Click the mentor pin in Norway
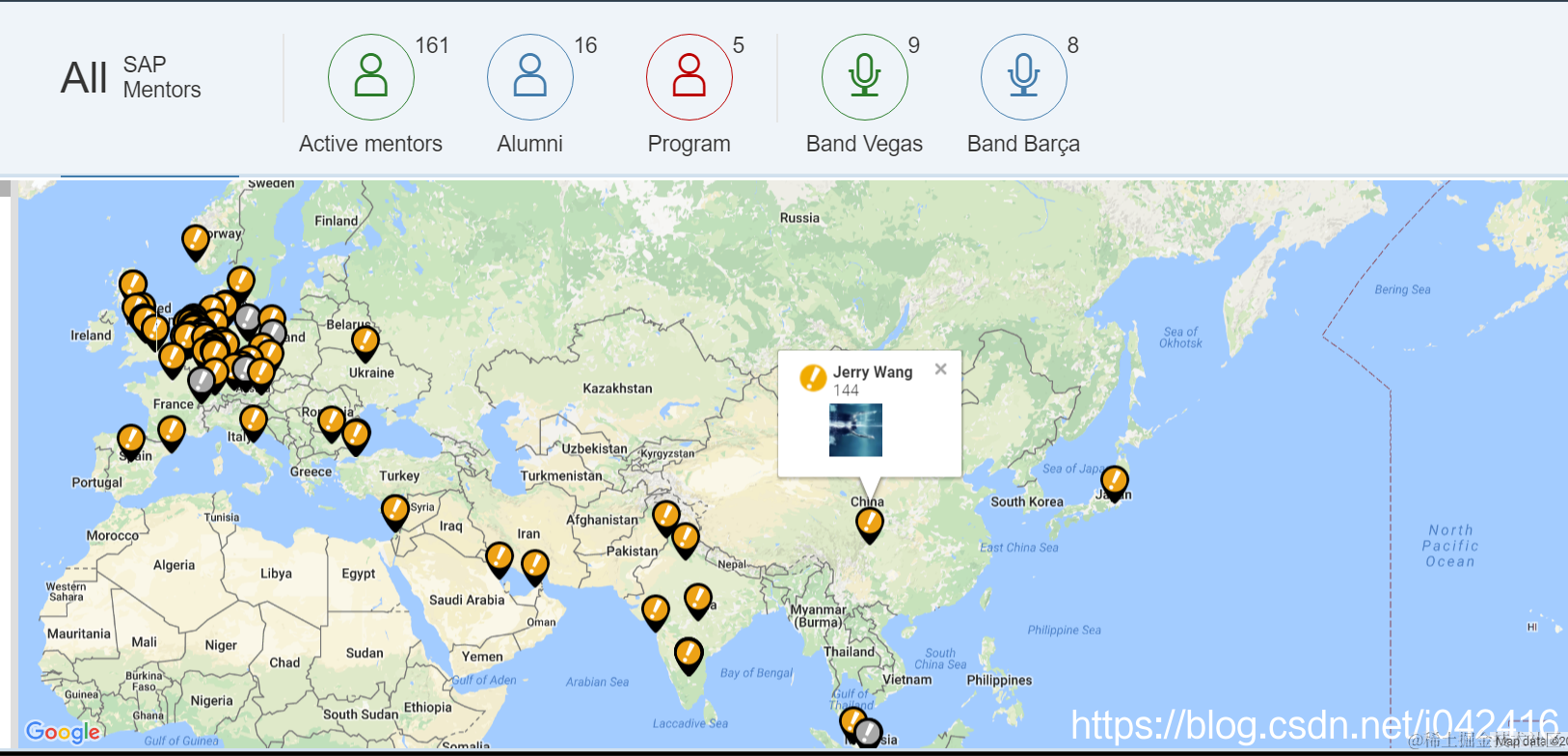Image resolution: width=1568 pixels, height=756 pixels. tap(196, 242)
